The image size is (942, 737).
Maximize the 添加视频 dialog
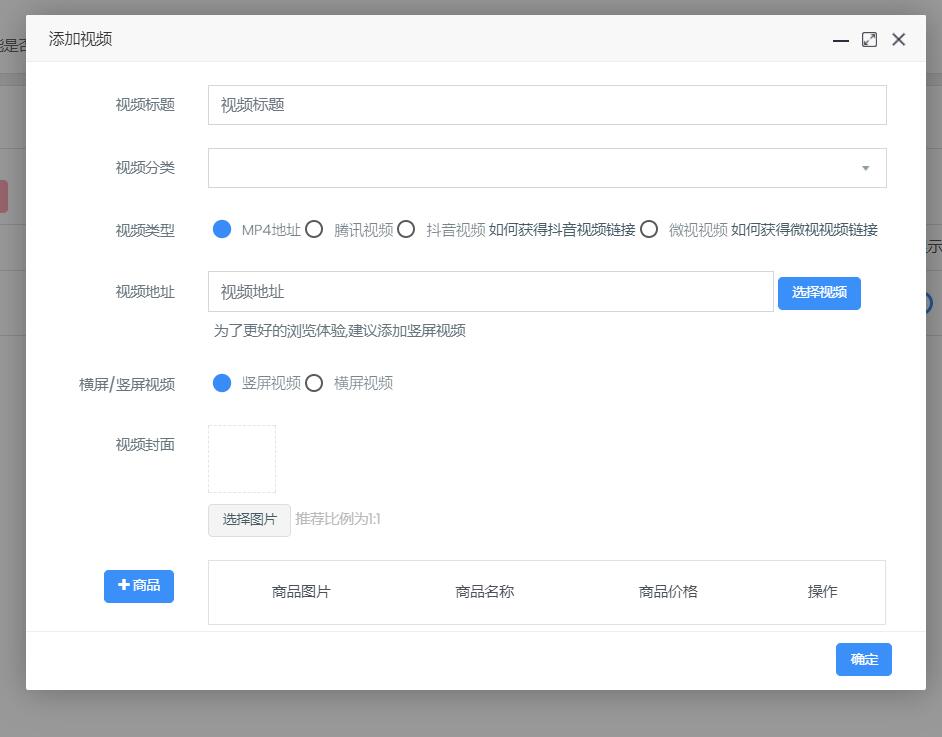pyautogui.click(x=869, y=40)
